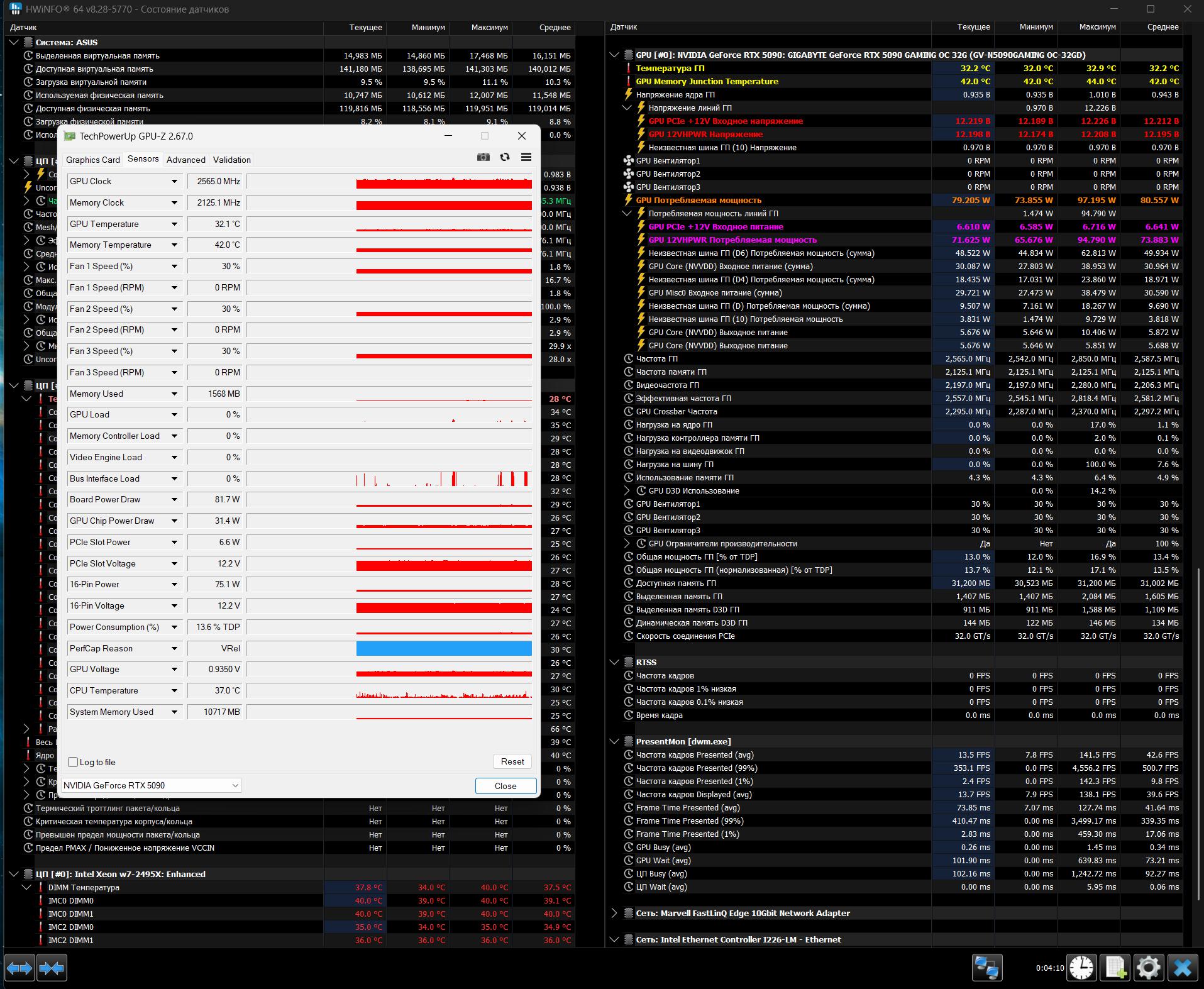Image resolution: width=1204 pixels, height=989 pixels.
Task: Click the gauge icon beside Частота кадров 1% низкая
Action: (x=628, y=689)
